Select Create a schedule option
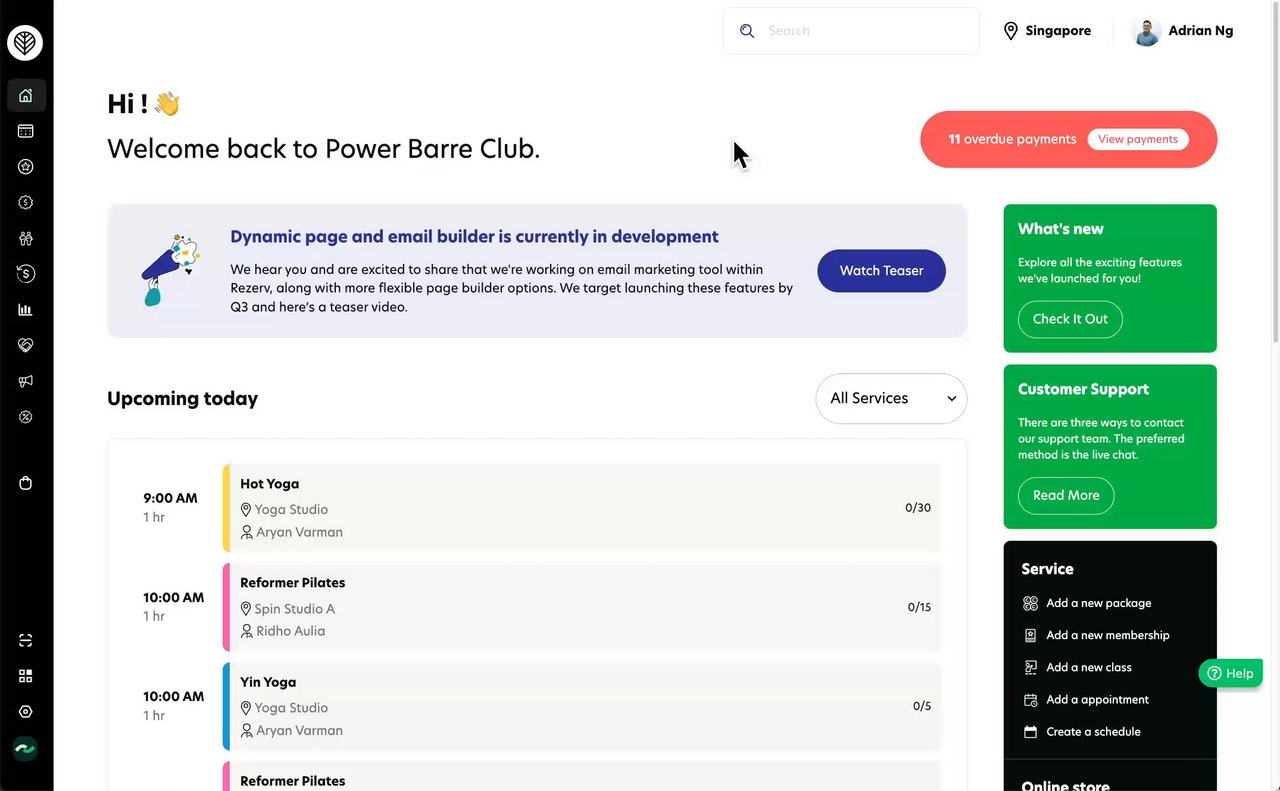Image resolution: width=1280 pixels, height=791 pixels. 1093,731
